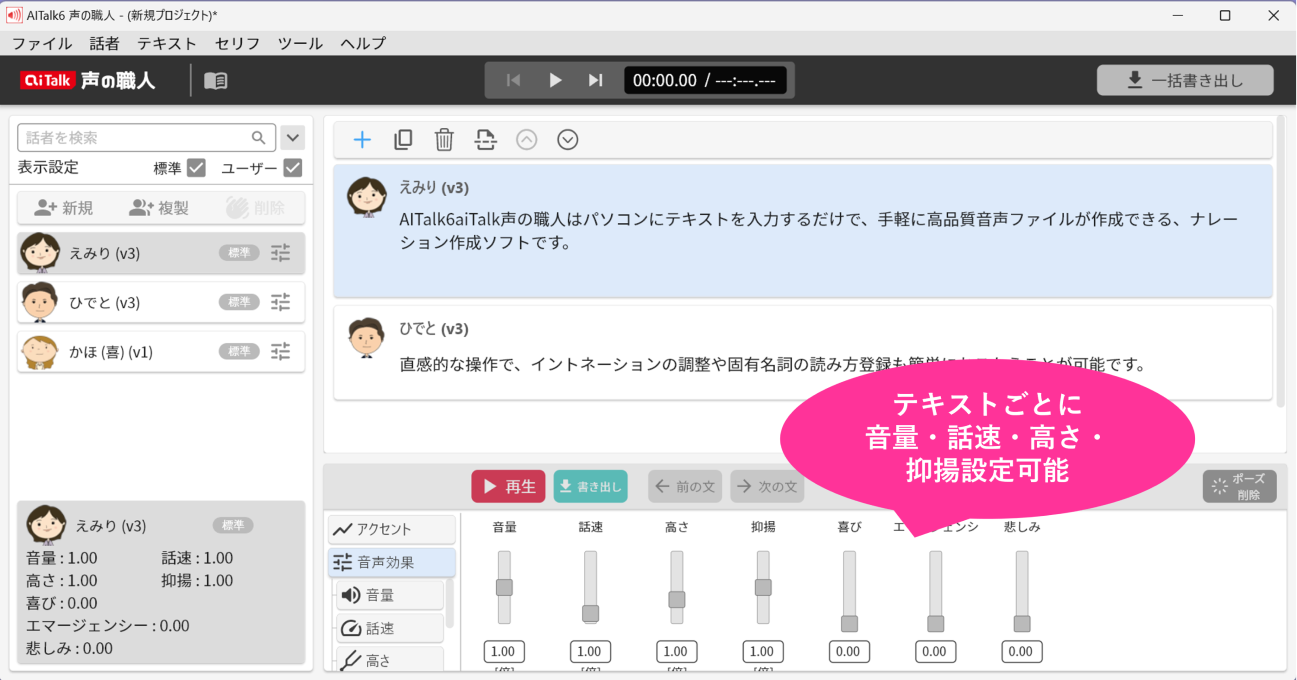The height and width of the screenshot is (680, 1297).
Task: Select the 音量 sub-item under 音声効果
Action: click(390, 595)
